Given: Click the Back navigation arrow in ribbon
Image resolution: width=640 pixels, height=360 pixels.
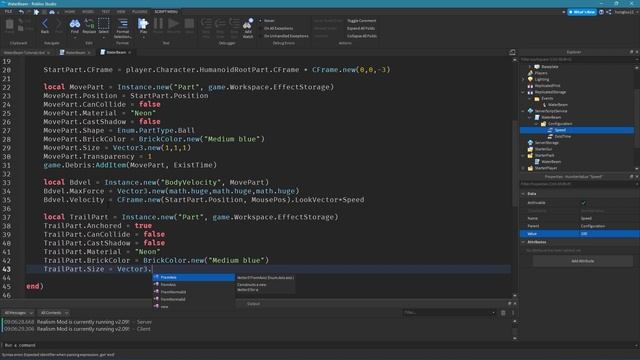Looking at the screenshot, I should tap(45, 25).
